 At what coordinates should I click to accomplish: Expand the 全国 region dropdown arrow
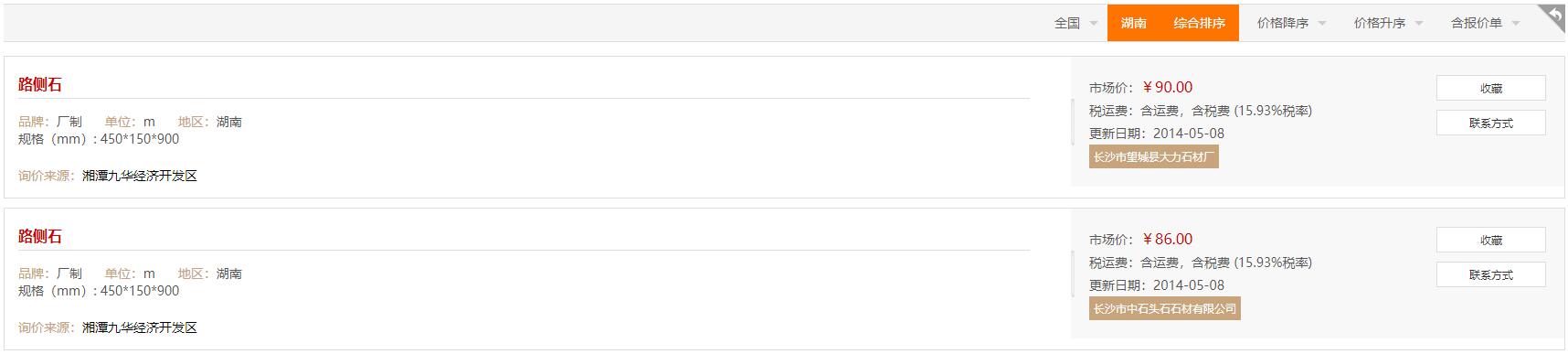point(1094,24)
